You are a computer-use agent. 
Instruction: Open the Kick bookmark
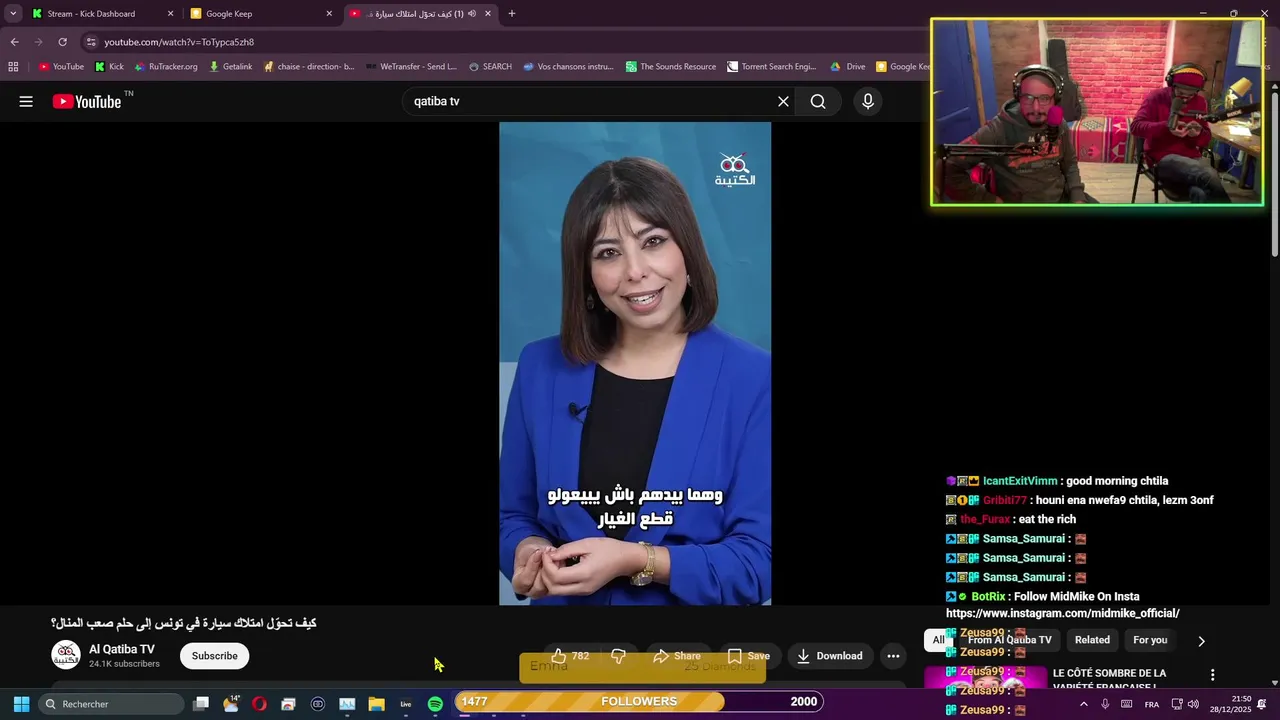(x=109, y=67)
